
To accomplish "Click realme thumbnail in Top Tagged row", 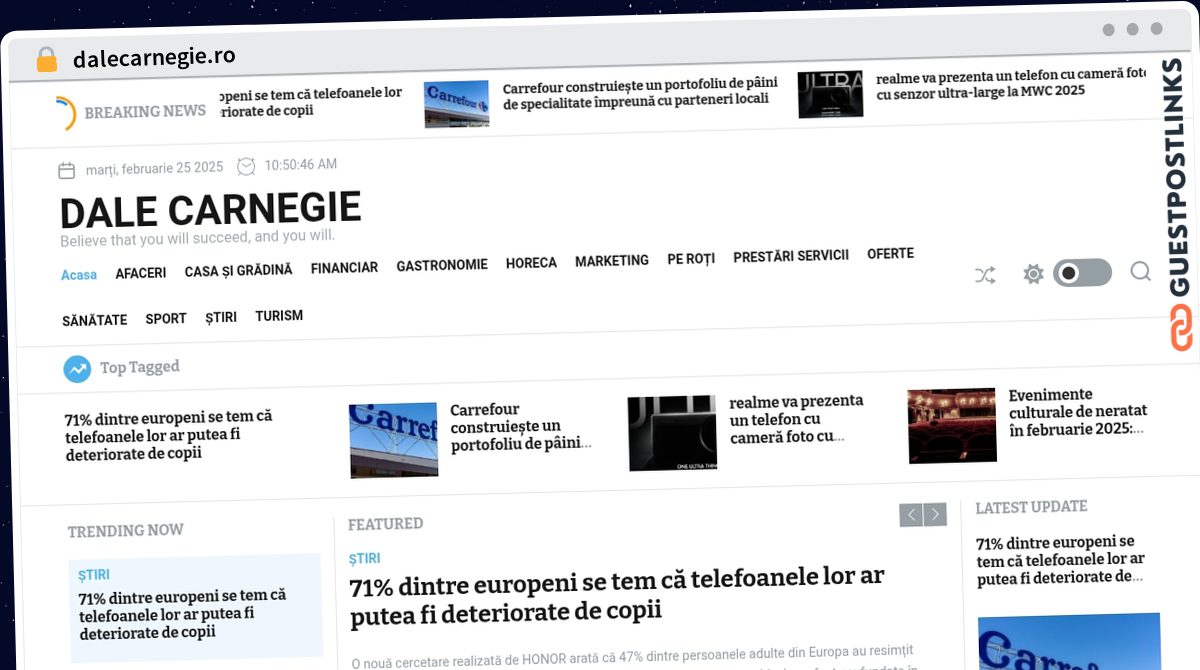I will point(672,433).
